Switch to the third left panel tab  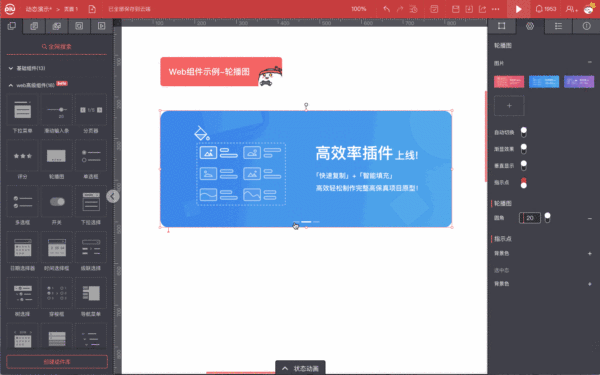point(57,26)
